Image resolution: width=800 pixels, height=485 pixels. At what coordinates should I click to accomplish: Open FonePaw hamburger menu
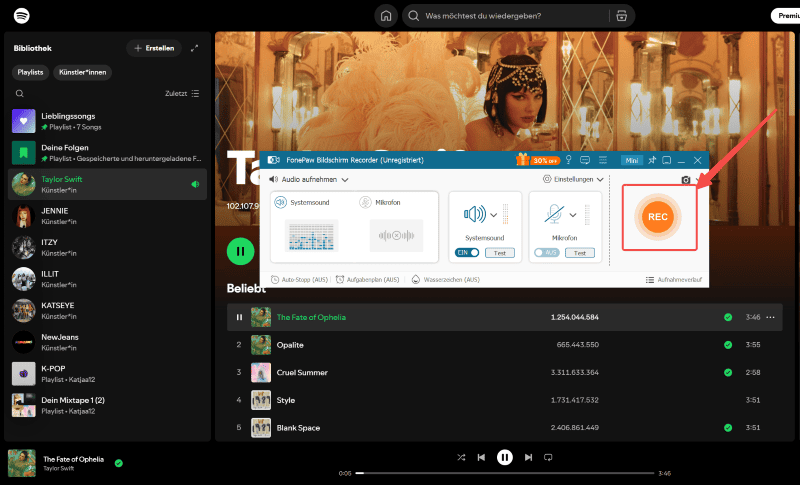(x=603, y=160)
